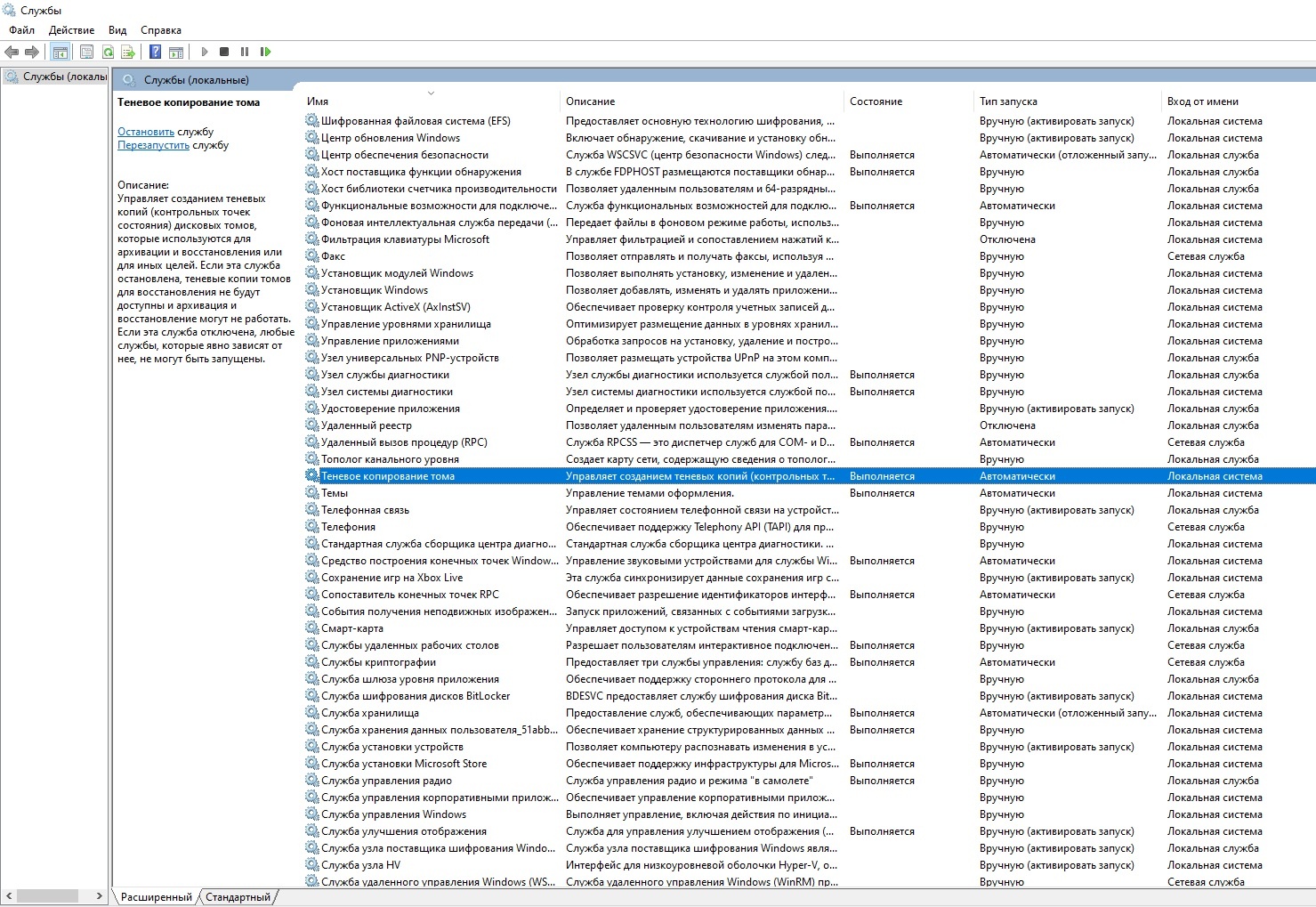Viewport: 1316px width, 907px height.
Task: Open the Действие menu
Action: (x=71, y=30)
